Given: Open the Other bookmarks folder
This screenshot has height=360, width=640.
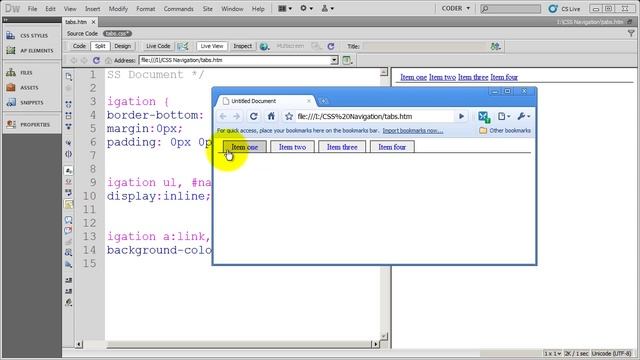Looking at the screenshot, I should 505,131.
